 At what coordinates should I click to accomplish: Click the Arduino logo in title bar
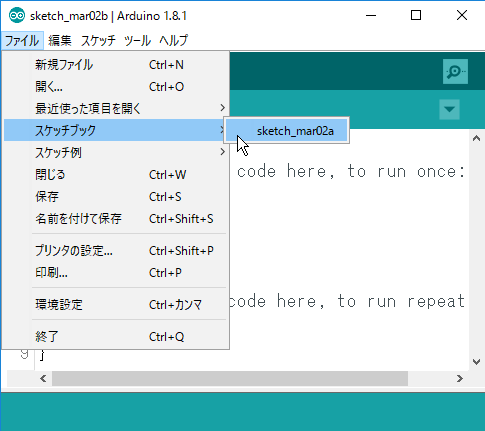[x=17, y=15]
